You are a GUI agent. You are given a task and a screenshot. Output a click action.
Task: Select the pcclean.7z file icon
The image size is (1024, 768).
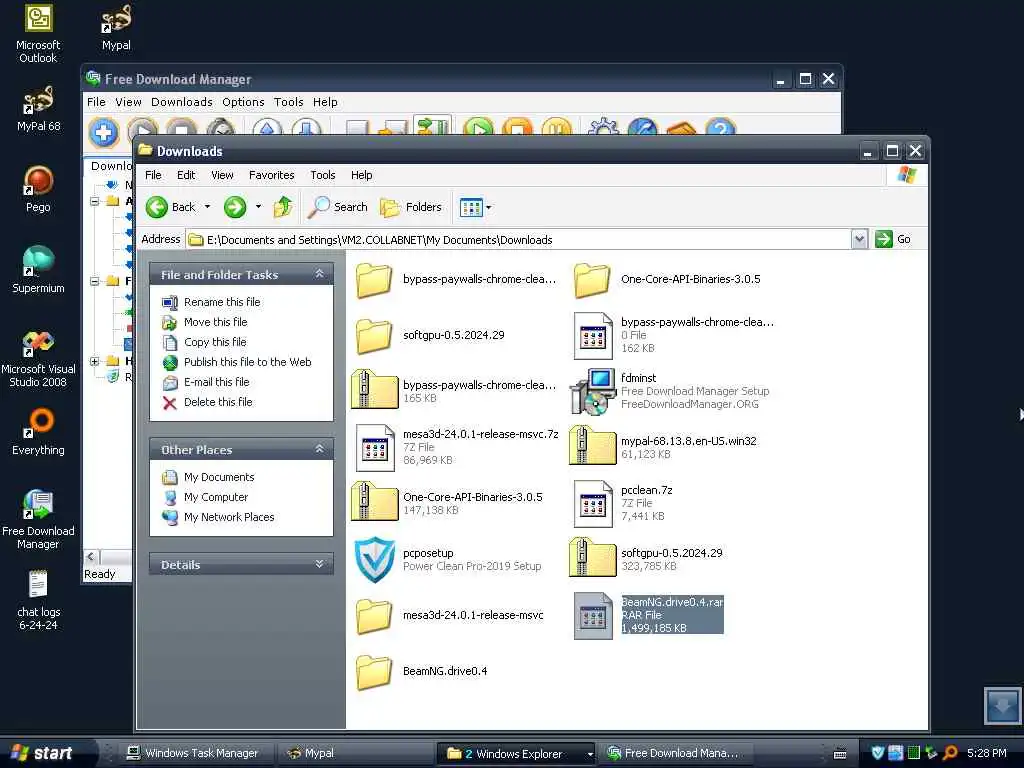[593, 504]
